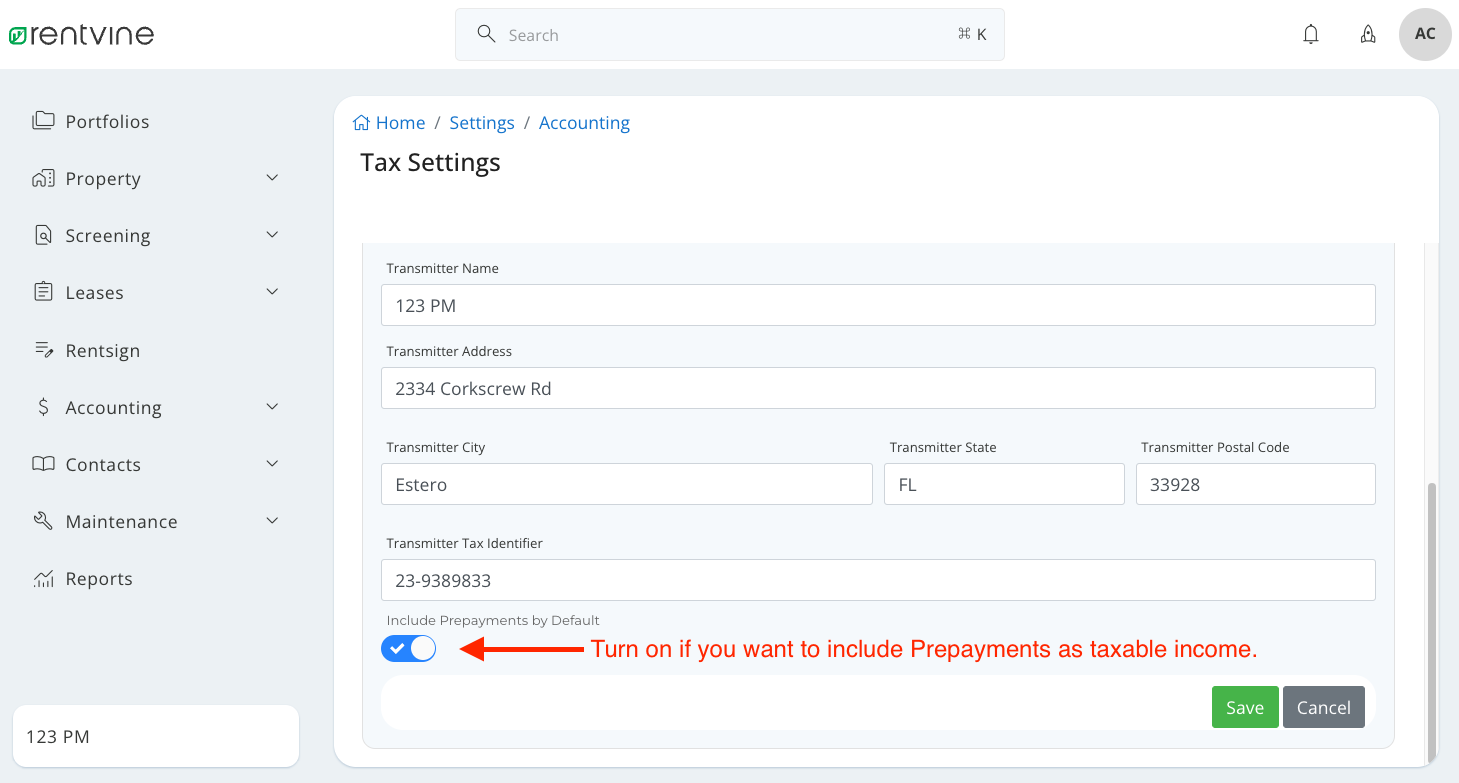1459x783 pixels.
Task: Click the Rentsign signature icon
Action: click(x=43, y=349)
